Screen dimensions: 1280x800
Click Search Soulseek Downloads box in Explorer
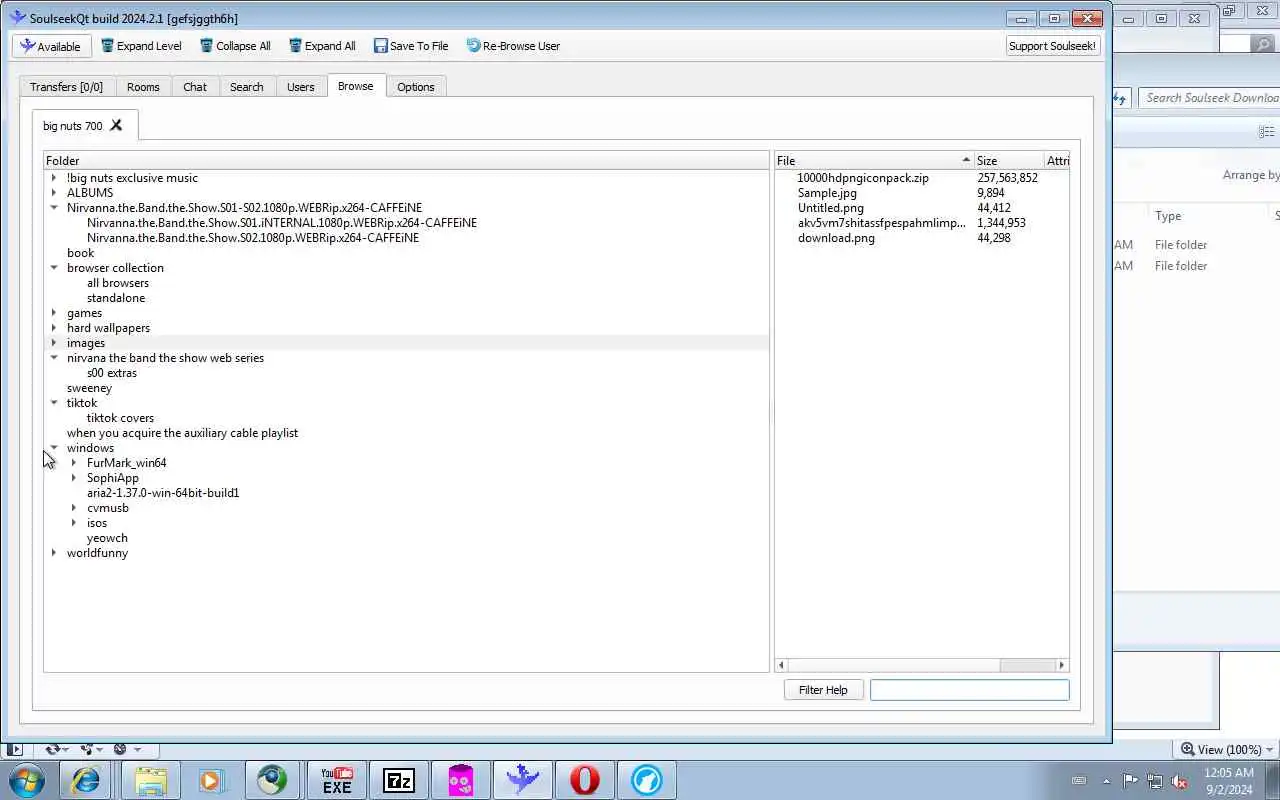1210,97
